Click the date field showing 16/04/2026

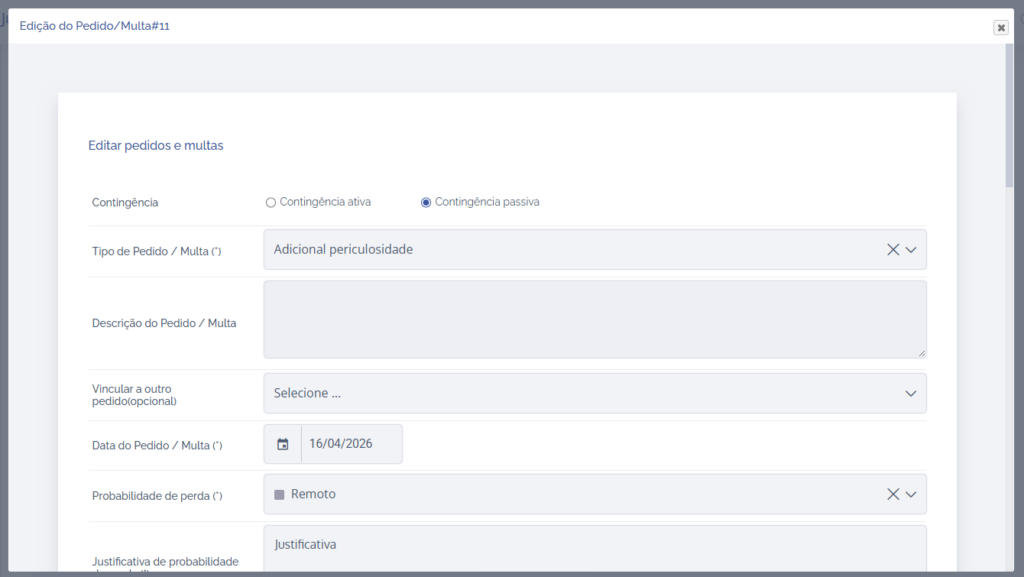click(x=351, y=444)
